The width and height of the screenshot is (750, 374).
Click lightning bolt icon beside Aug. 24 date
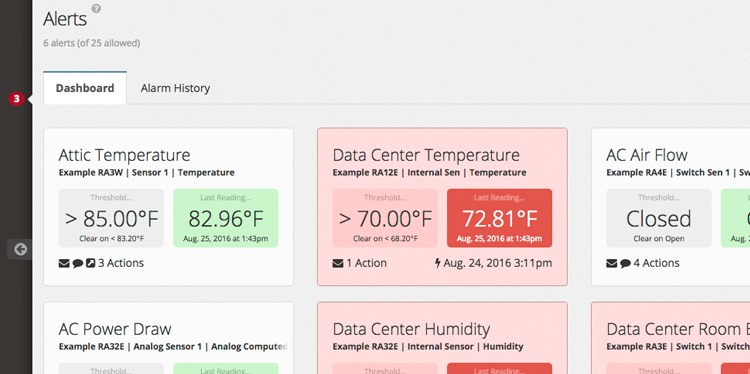tap(438, 263)
